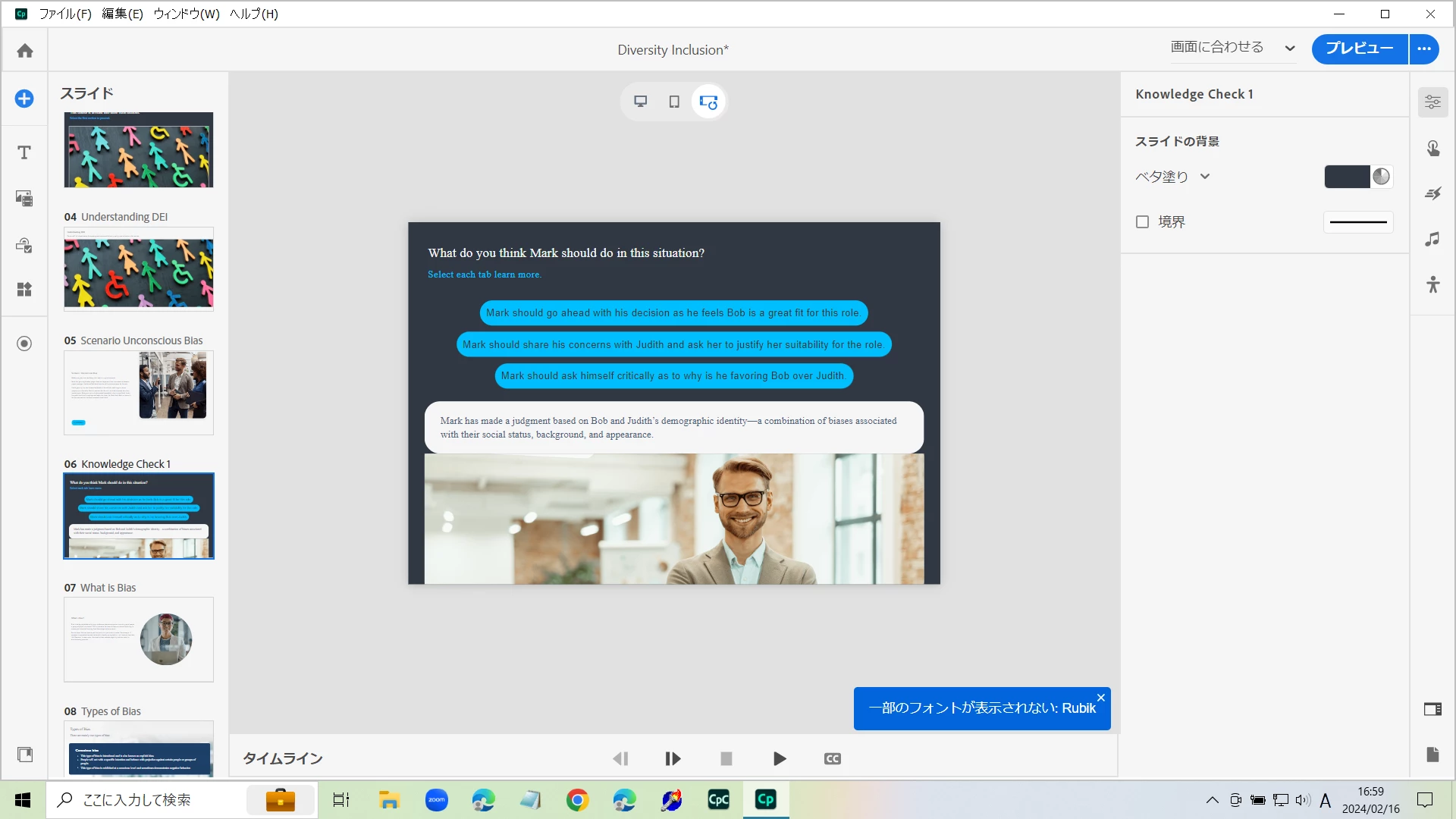Open the interactions hand icon panel
1456x819 pixels.
tap(1432, 148)
